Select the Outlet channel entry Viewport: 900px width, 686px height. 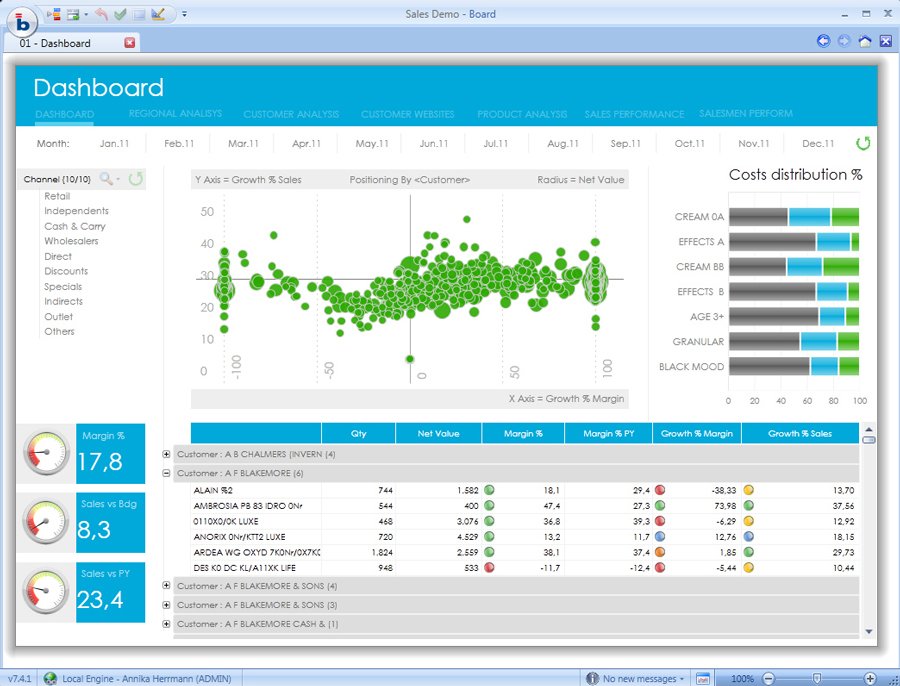pos(58,316)
